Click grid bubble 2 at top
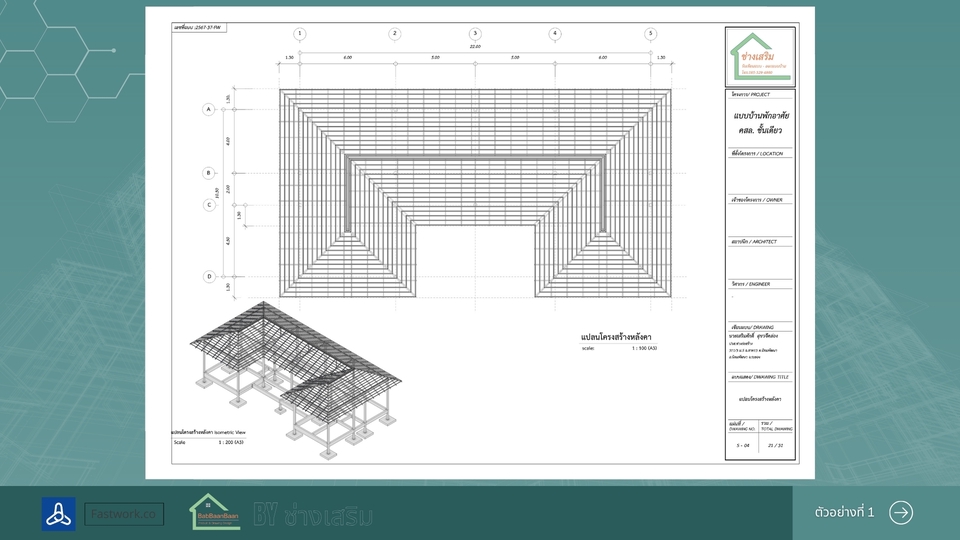This screenshot has width=960, height=540. click(395, 34)
